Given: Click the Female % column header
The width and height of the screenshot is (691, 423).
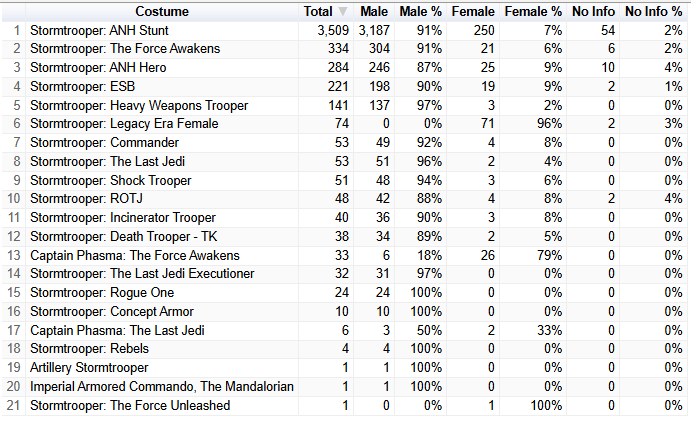Looking at the screenshot, I should pos(533,11).
